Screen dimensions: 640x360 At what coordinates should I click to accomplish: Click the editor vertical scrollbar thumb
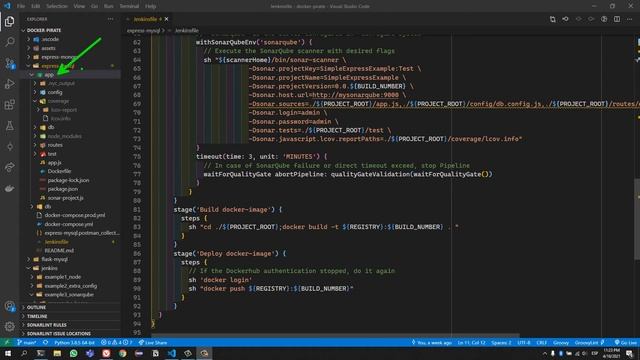(637, 218)
